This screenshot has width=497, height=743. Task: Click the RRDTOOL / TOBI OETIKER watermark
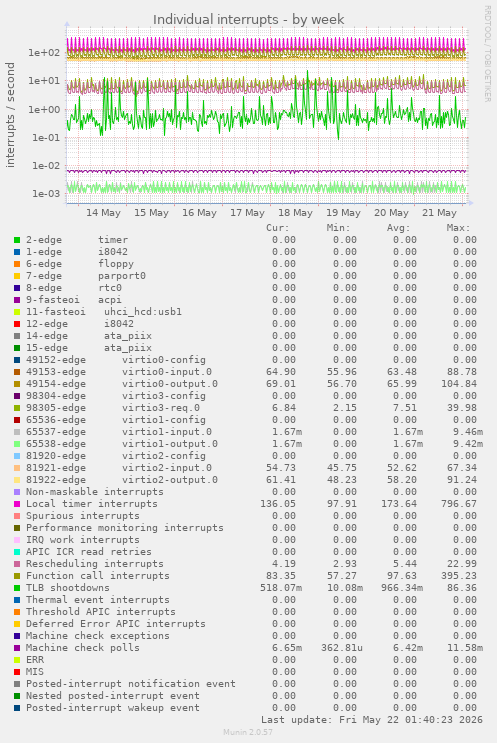click(487, 53)
